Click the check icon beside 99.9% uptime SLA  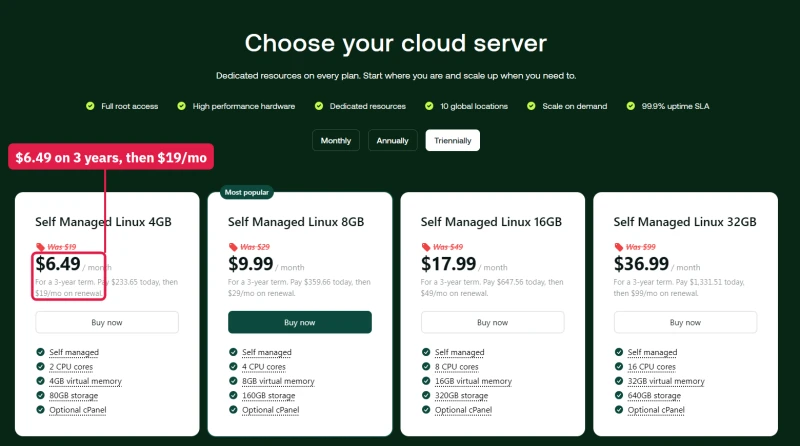(x=631, y=106)
